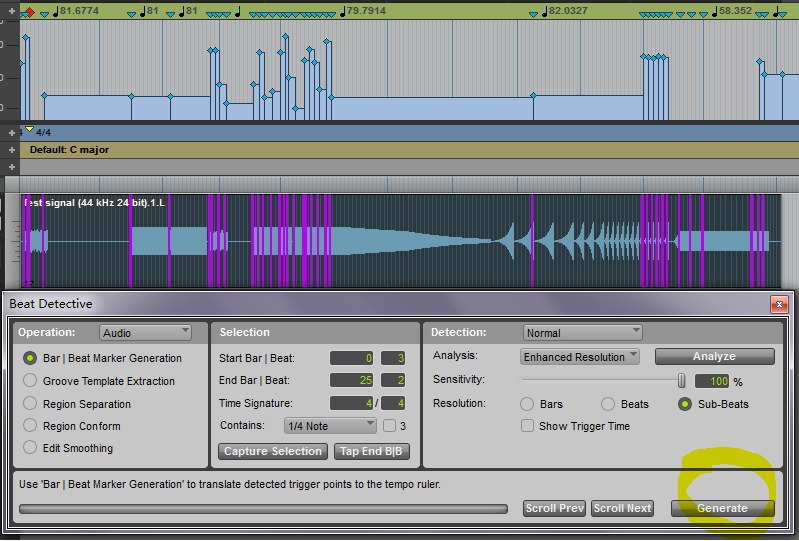This screenshot has height=541, width=799.
Task: Select the red song start marker
Action: pos(30,11)
